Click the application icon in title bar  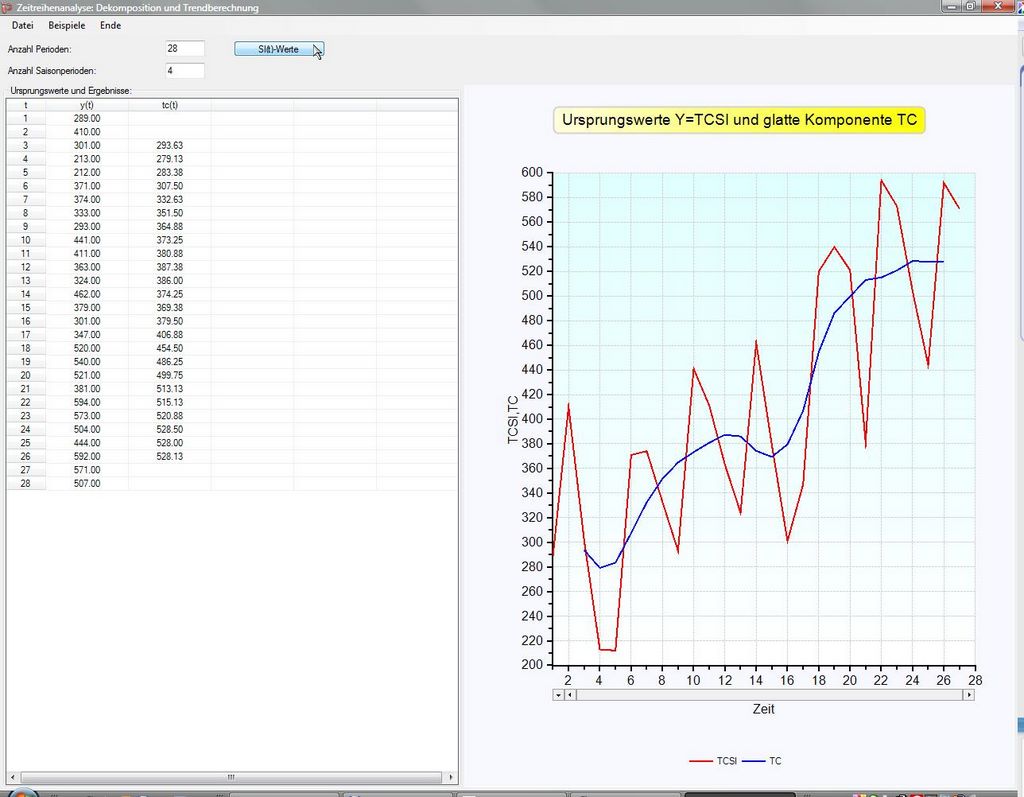point(8,7)
